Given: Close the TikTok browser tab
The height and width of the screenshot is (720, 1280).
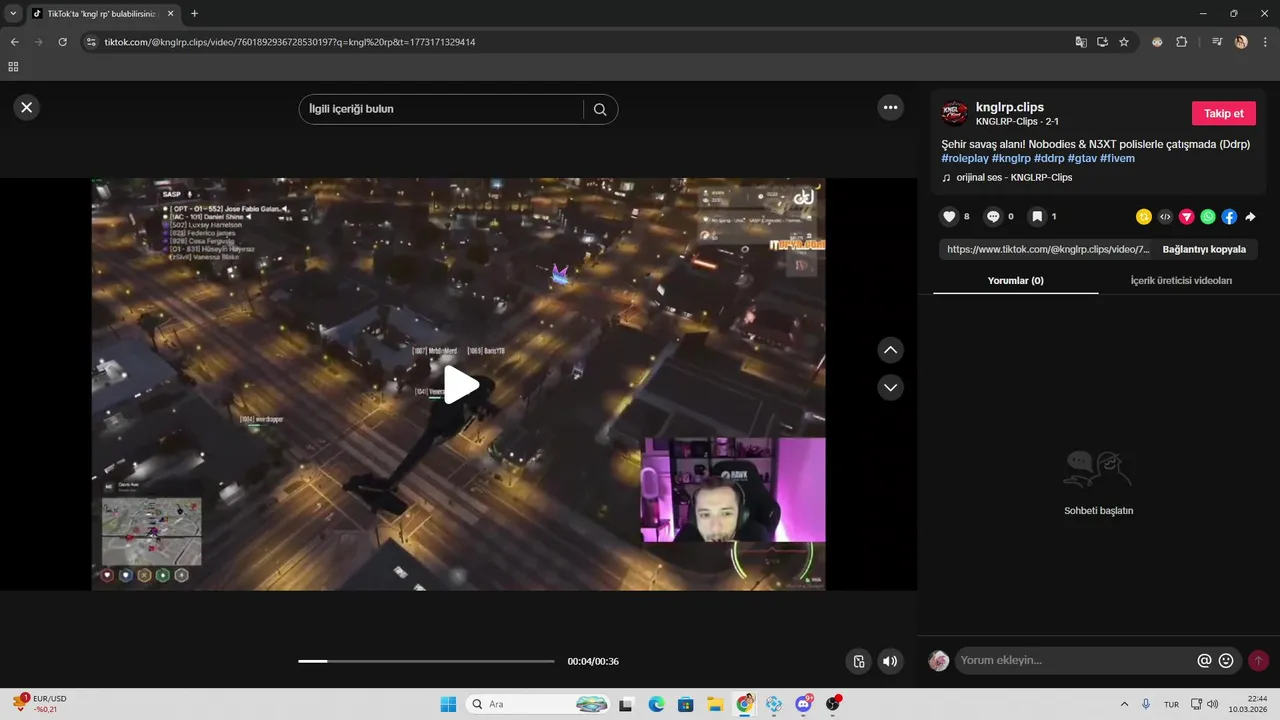Looking at the screenshot, I should coord(172,14).
